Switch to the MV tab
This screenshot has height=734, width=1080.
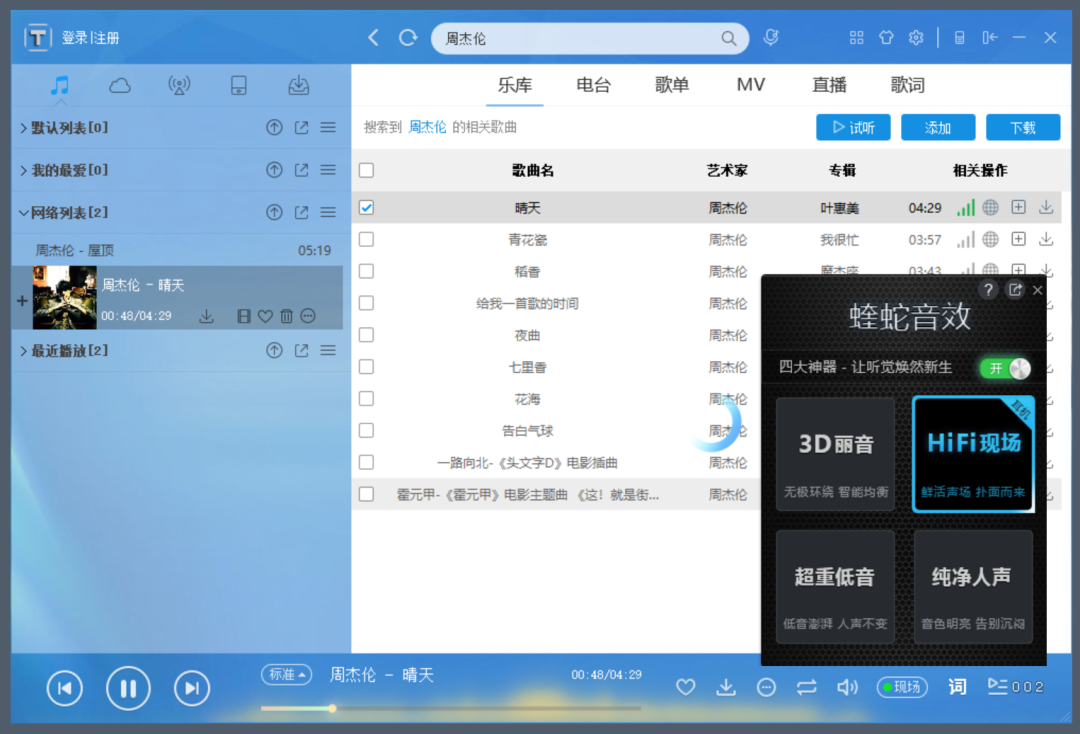pyautogui.click(x=751, y=85)
